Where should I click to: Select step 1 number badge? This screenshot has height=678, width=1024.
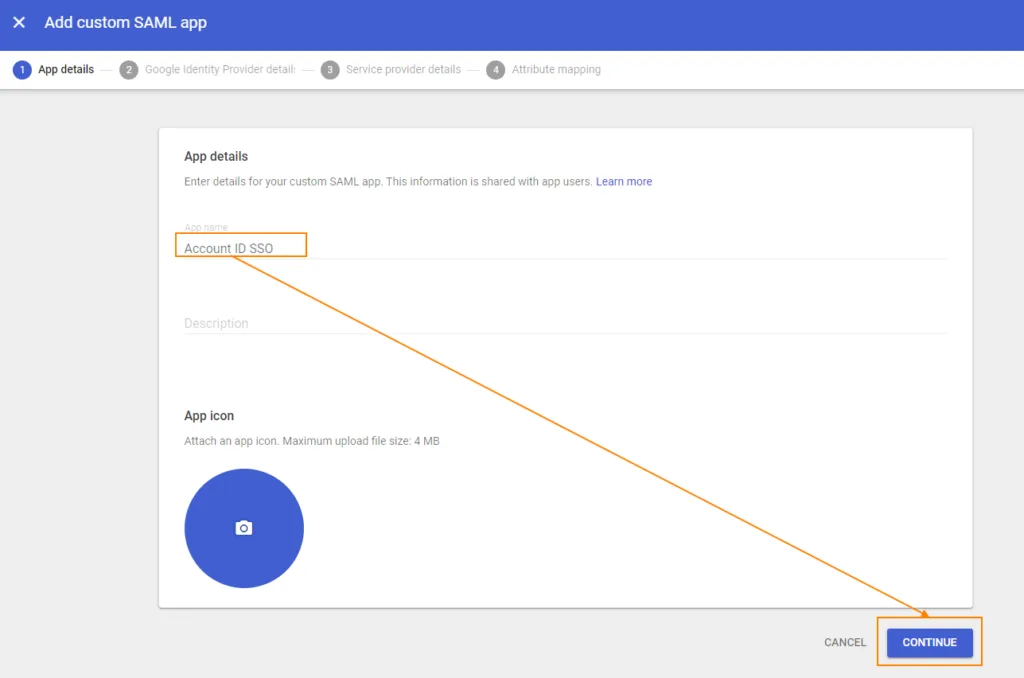pyautogui.click(x=22, y=70)
